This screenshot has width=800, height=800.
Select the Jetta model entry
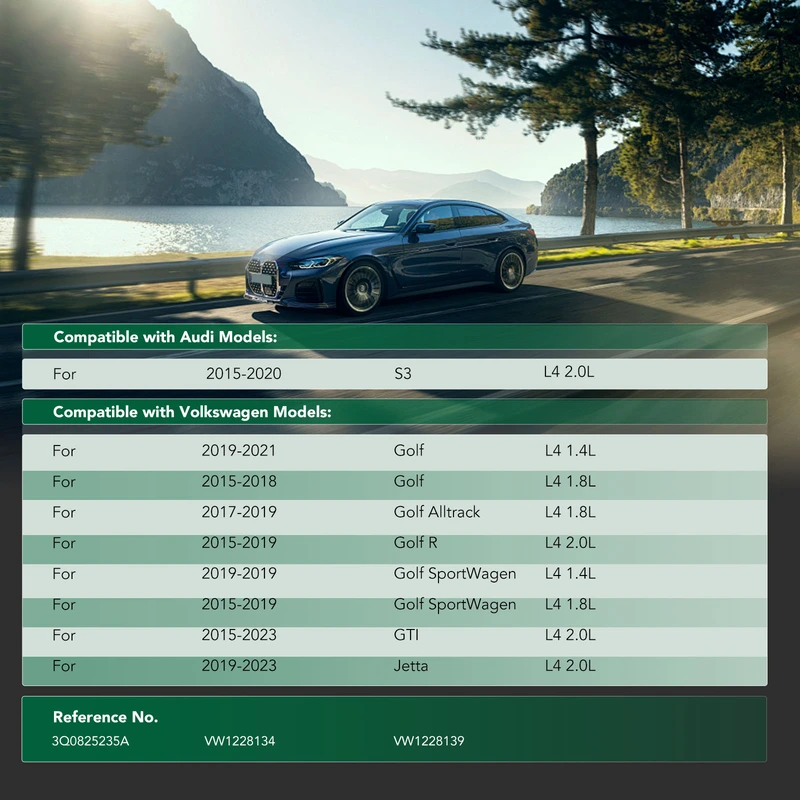410,666
